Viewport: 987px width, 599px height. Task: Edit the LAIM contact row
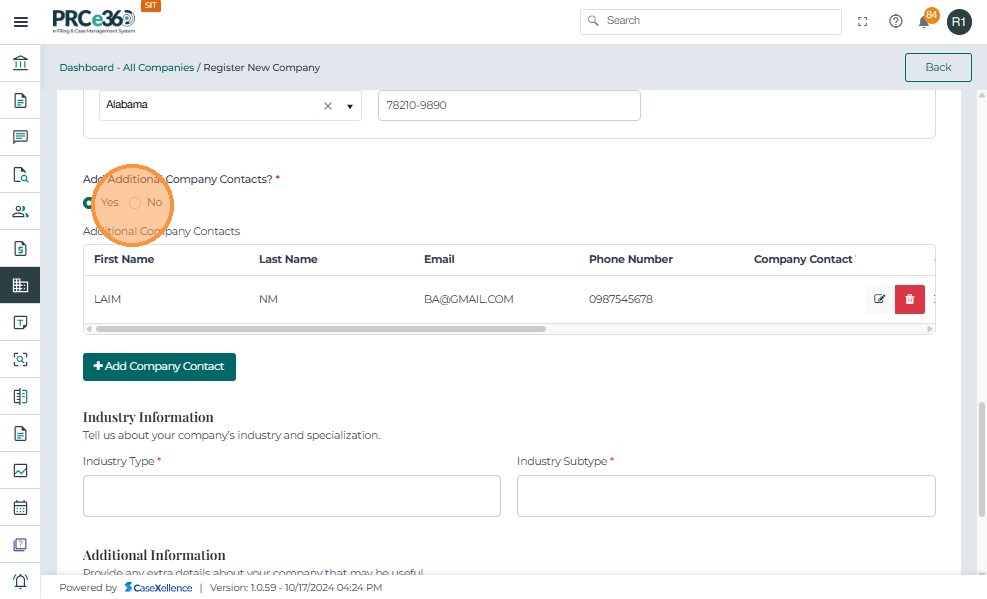(879, 299)
